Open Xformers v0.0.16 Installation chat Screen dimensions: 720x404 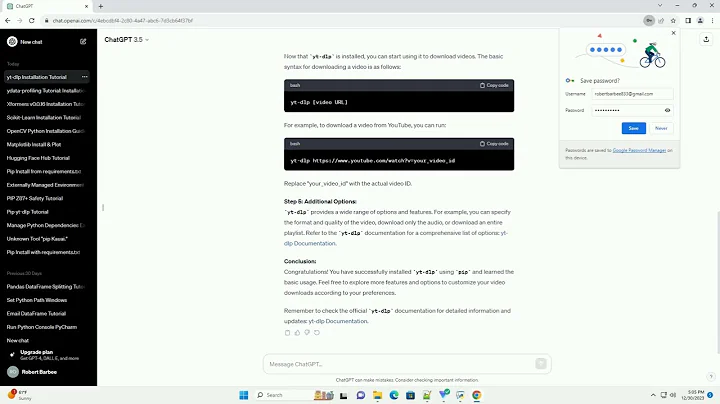pyautogui.click(x=47, y=104)
